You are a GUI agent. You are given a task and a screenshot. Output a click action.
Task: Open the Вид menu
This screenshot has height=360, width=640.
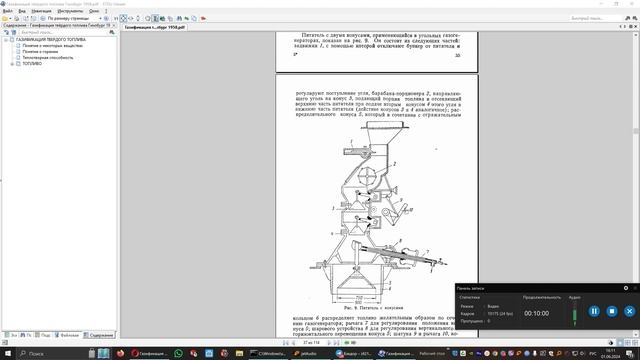22,11
